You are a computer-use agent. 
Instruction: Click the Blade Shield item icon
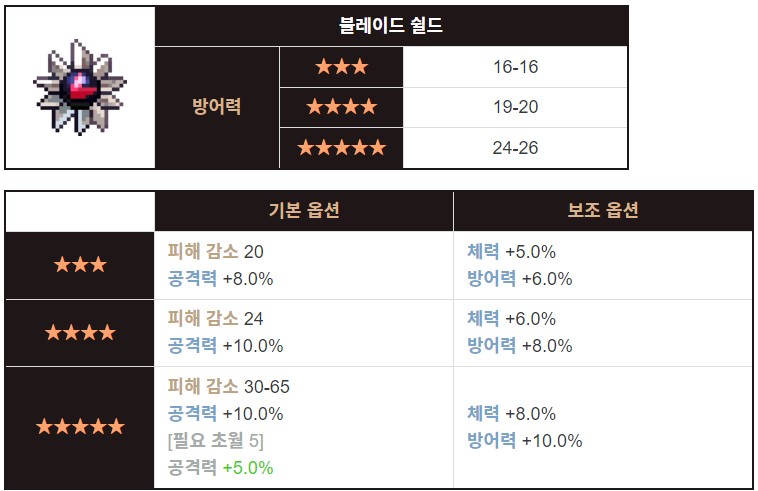coord(79,88)
